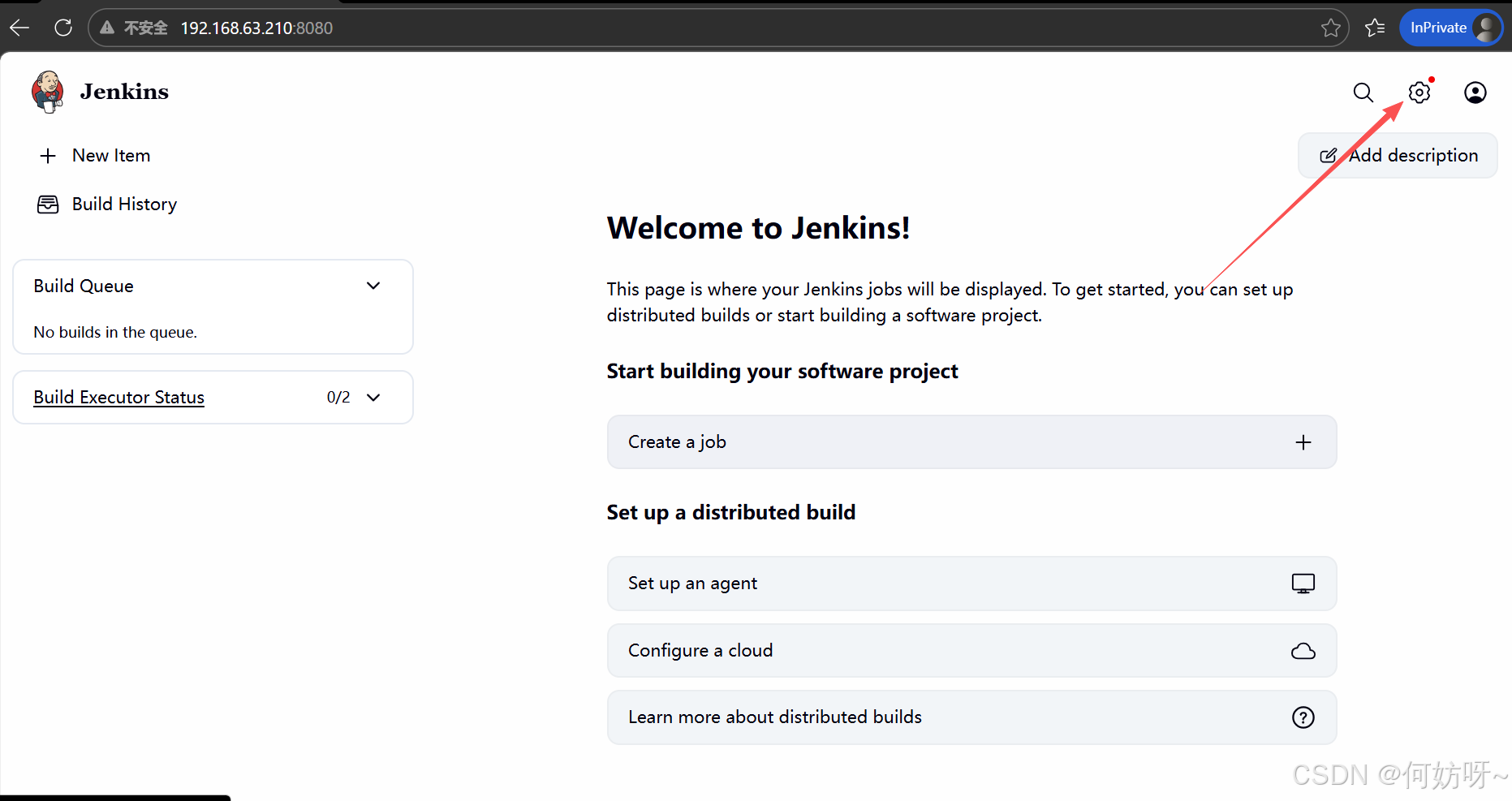Click Configure a cloud

pyautogui.click(x=971, y=651)
